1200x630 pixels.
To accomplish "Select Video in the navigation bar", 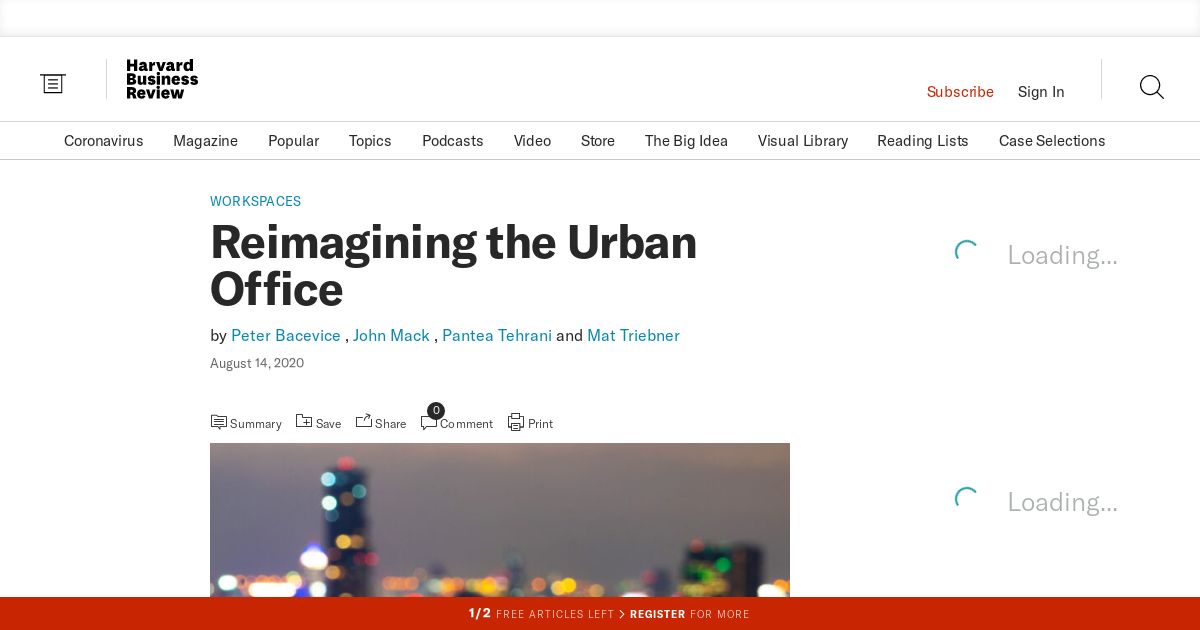I will point(532,141).
